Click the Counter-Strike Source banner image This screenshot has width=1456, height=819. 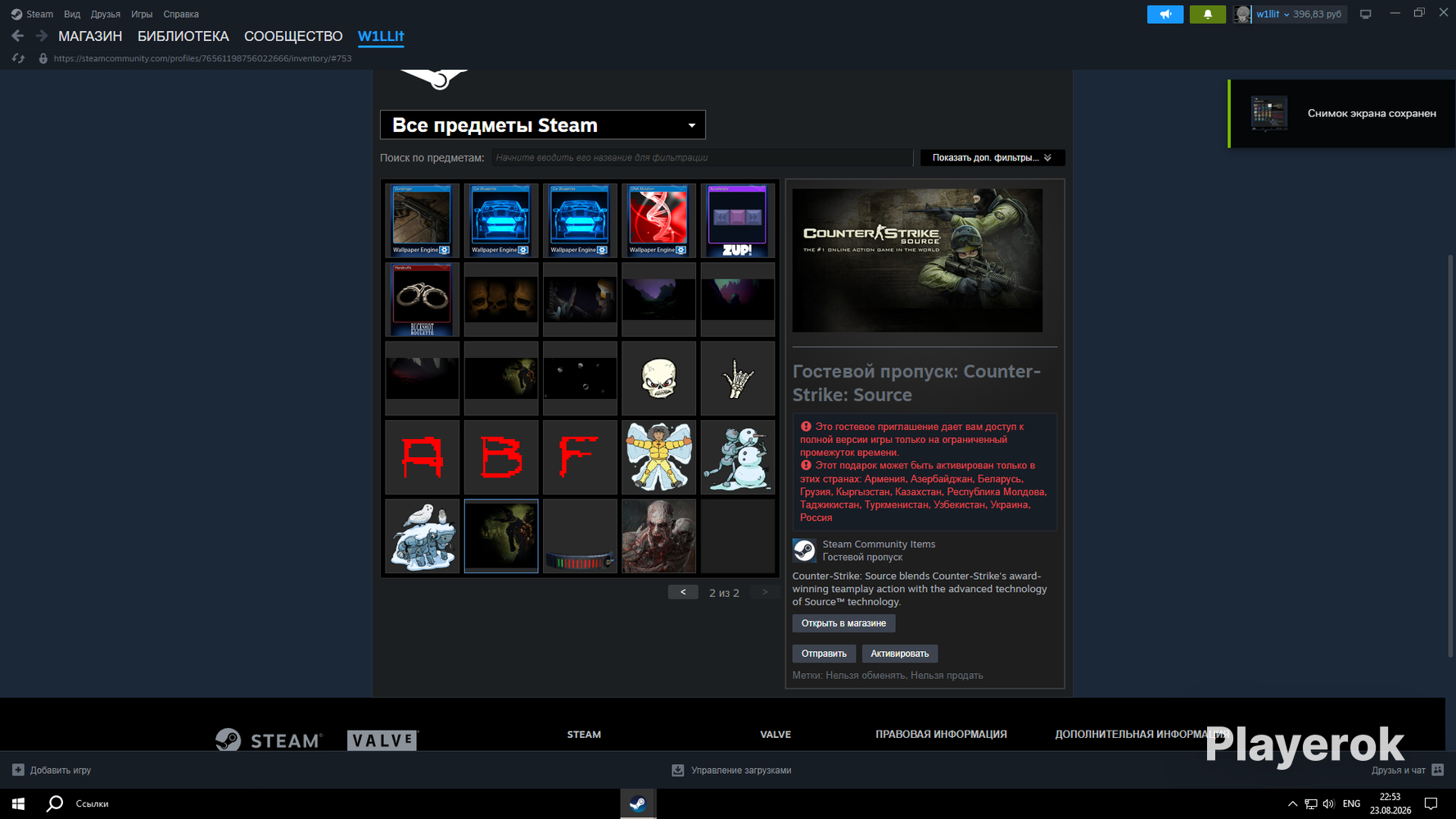coord(917,260)
